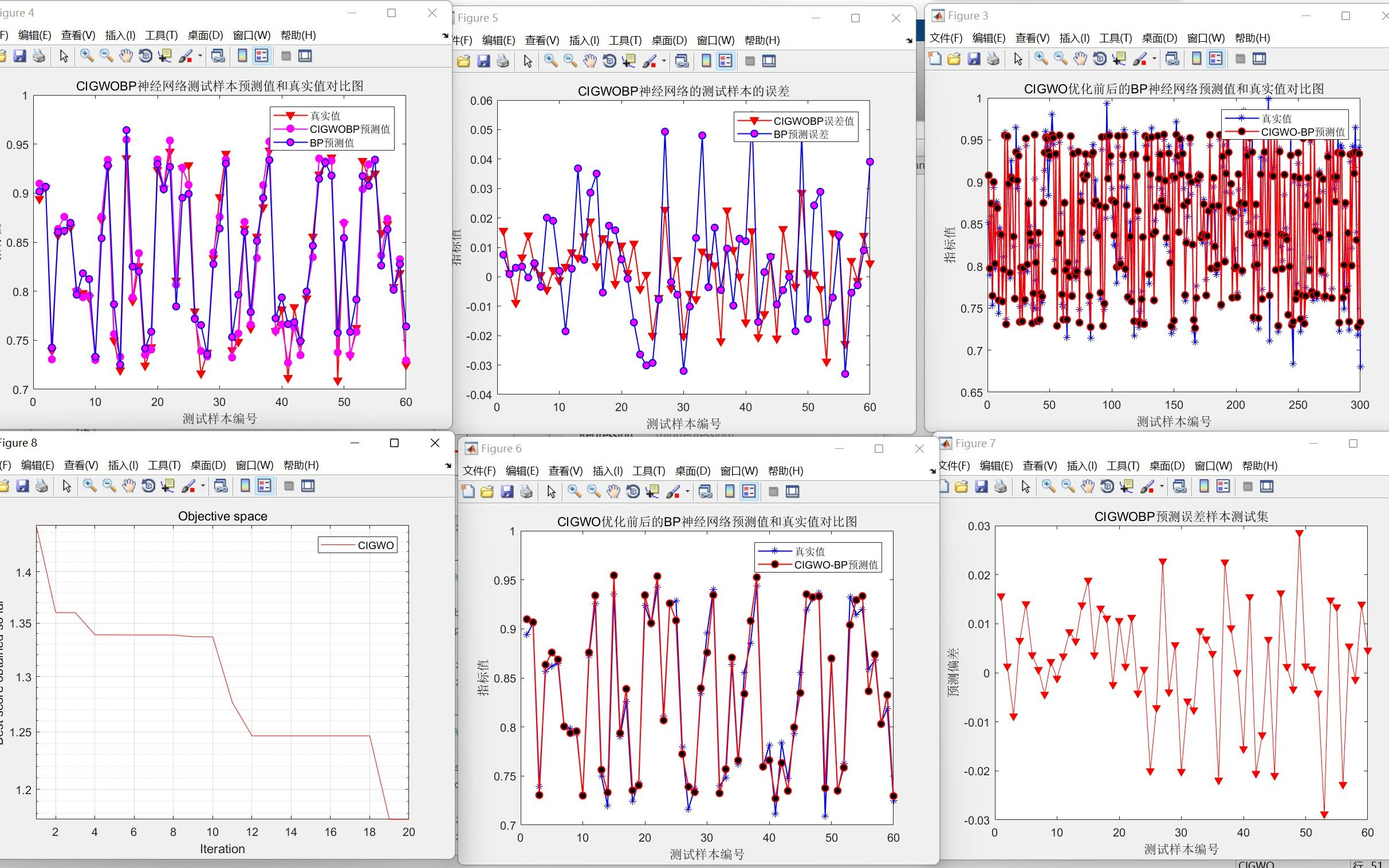Save Figure 5 with the floppy icon

point(483,61)
